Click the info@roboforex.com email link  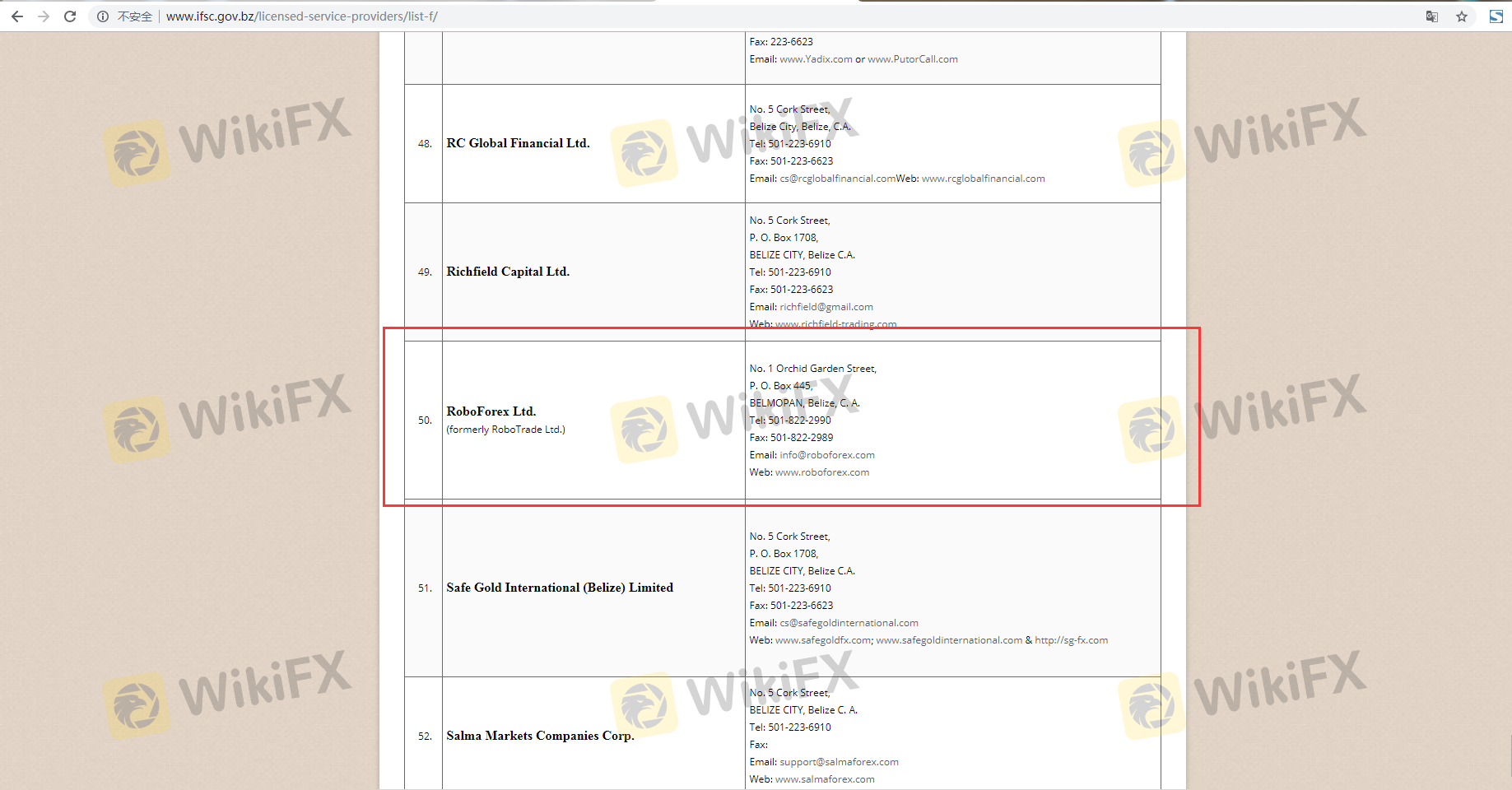click(x=827, y=455)
